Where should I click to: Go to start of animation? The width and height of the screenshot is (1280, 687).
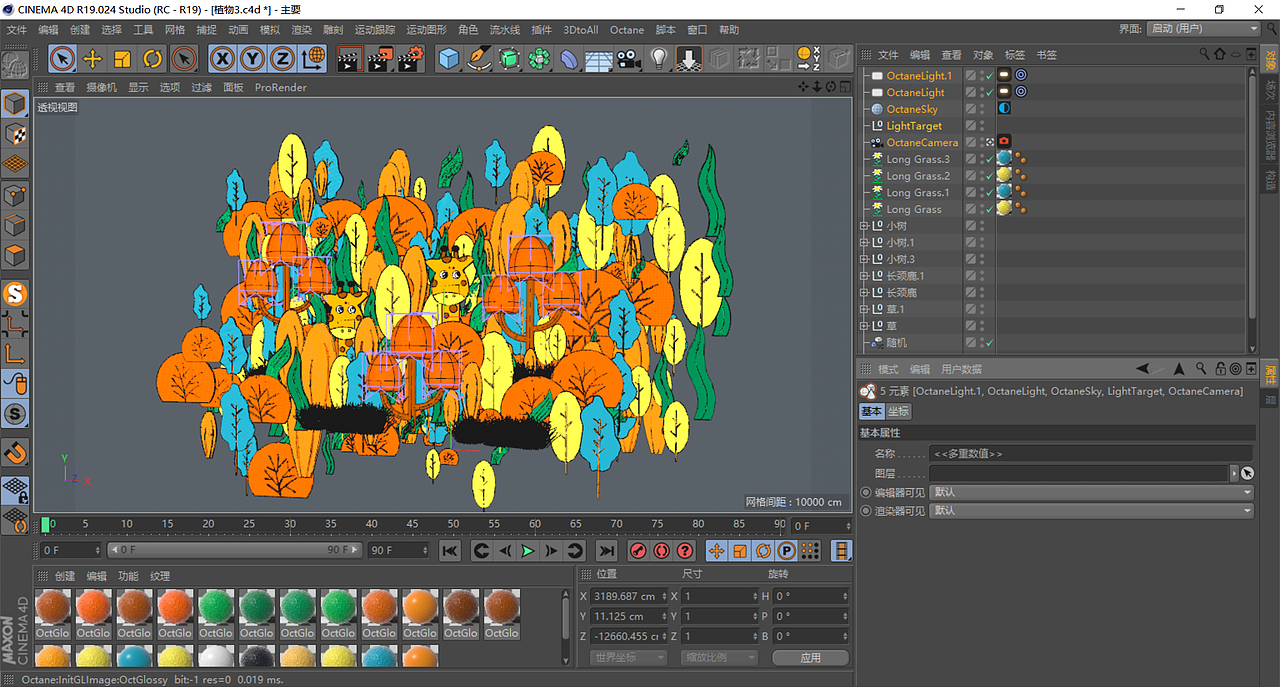pos(450,551)
